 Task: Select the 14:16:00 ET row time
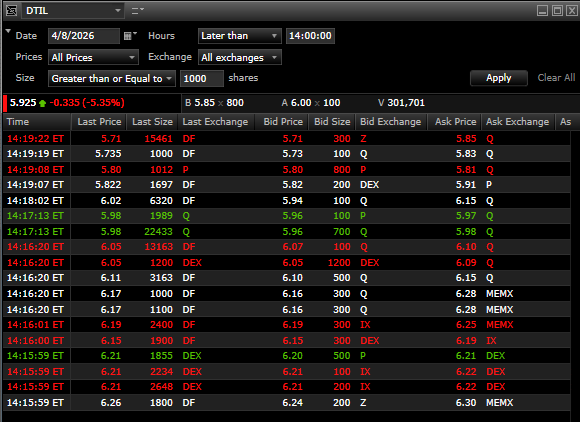[35, 341]
